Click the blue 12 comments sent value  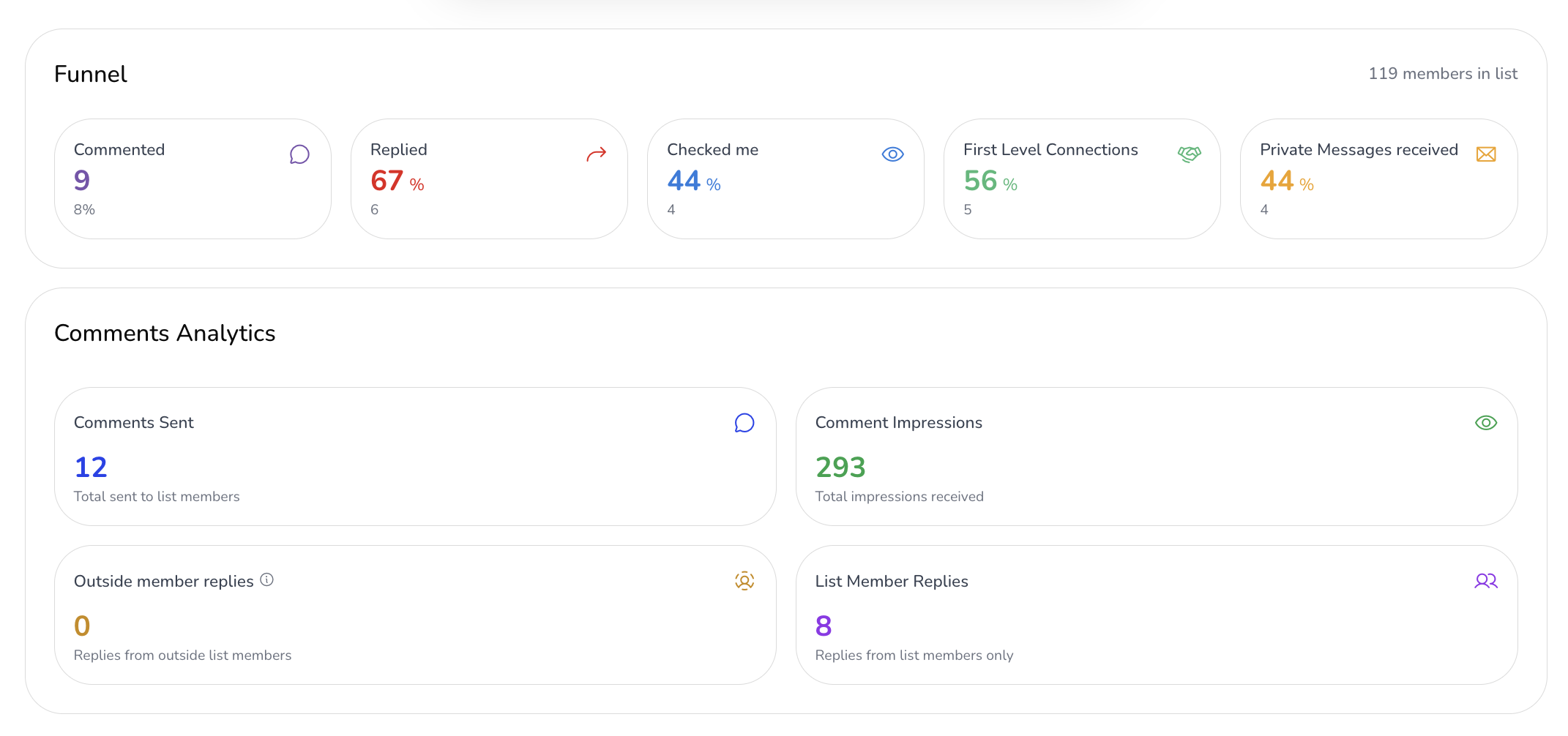pyautogui.click(x=91, y=467)
